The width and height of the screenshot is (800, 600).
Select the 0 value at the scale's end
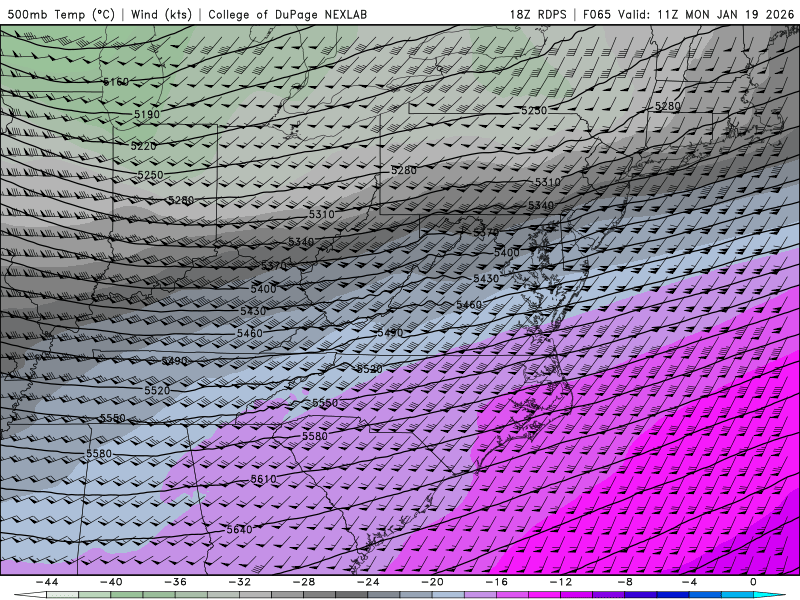(x=753, y=582)
